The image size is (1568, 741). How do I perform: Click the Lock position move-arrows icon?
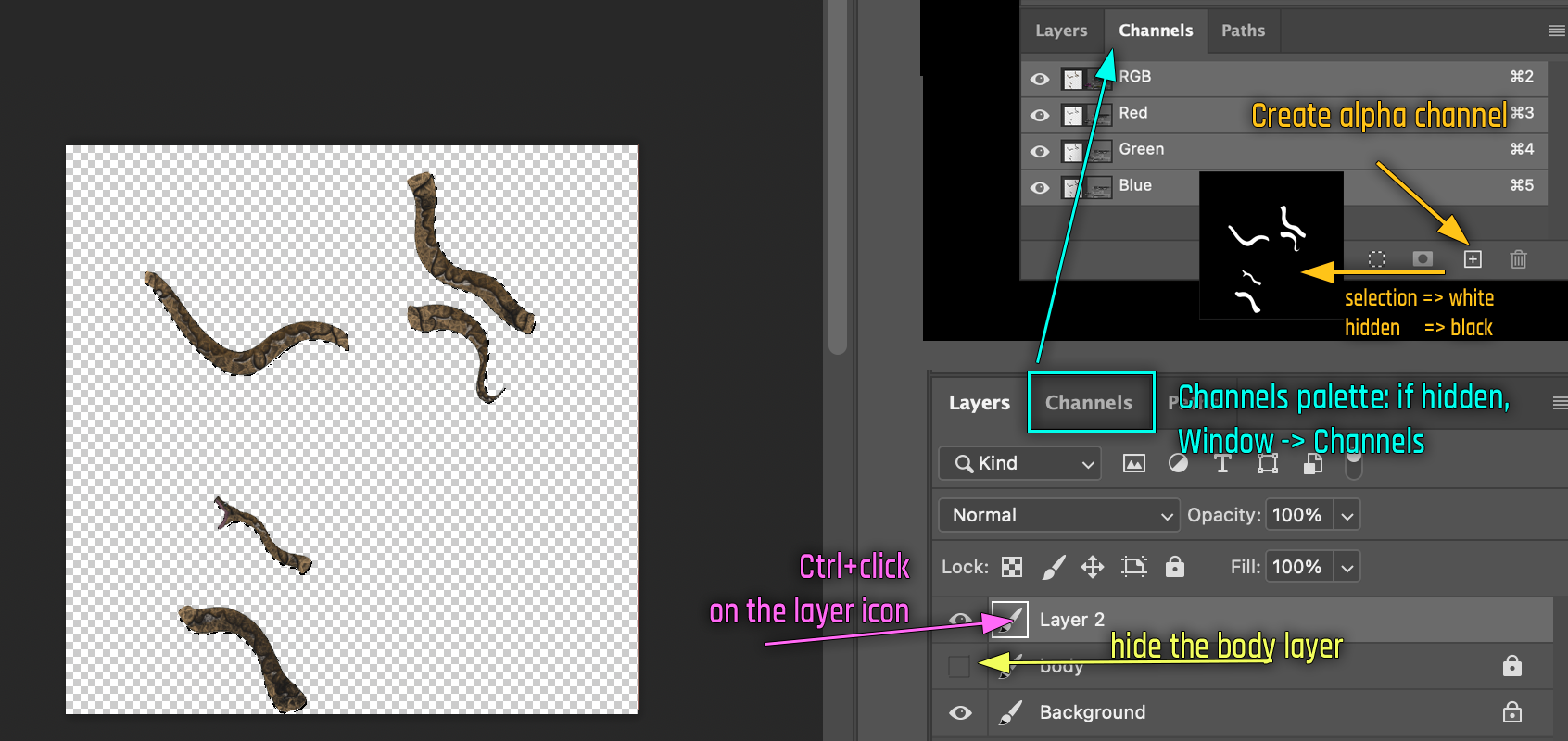1093,567
